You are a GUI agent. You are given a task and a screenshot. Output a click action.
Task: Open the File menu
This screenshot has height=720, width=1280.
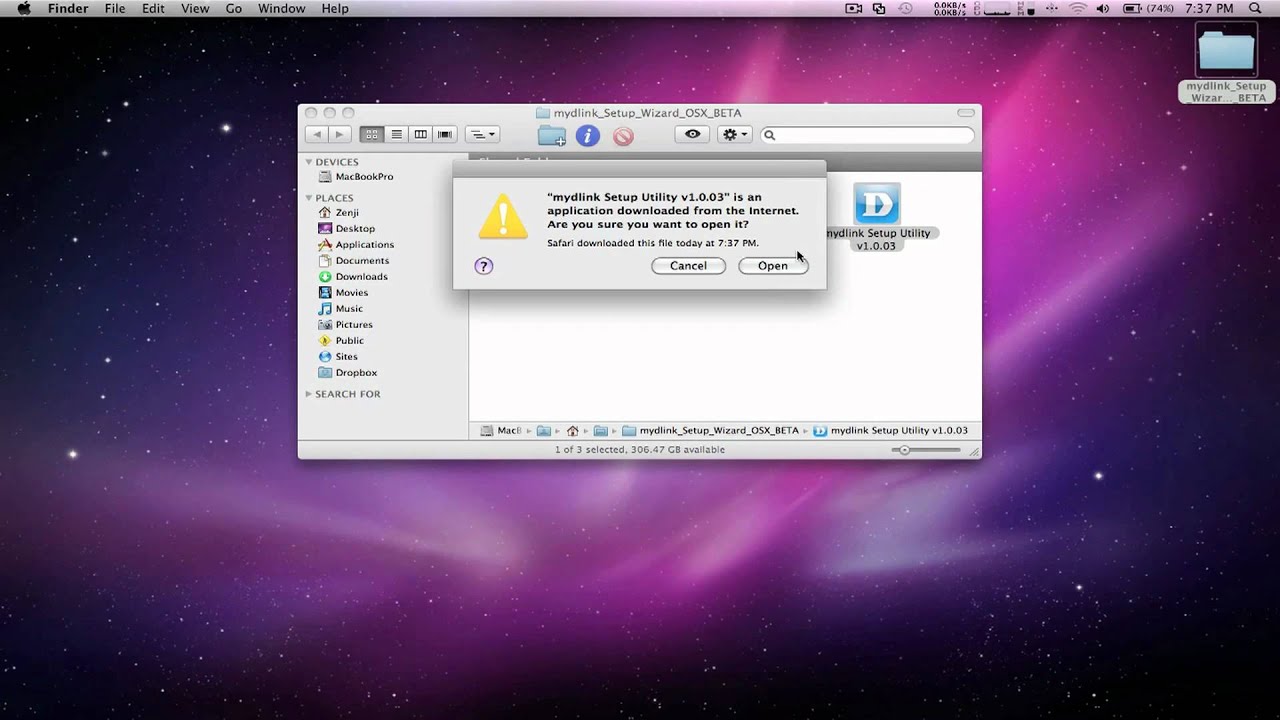[x=115, y=9]
